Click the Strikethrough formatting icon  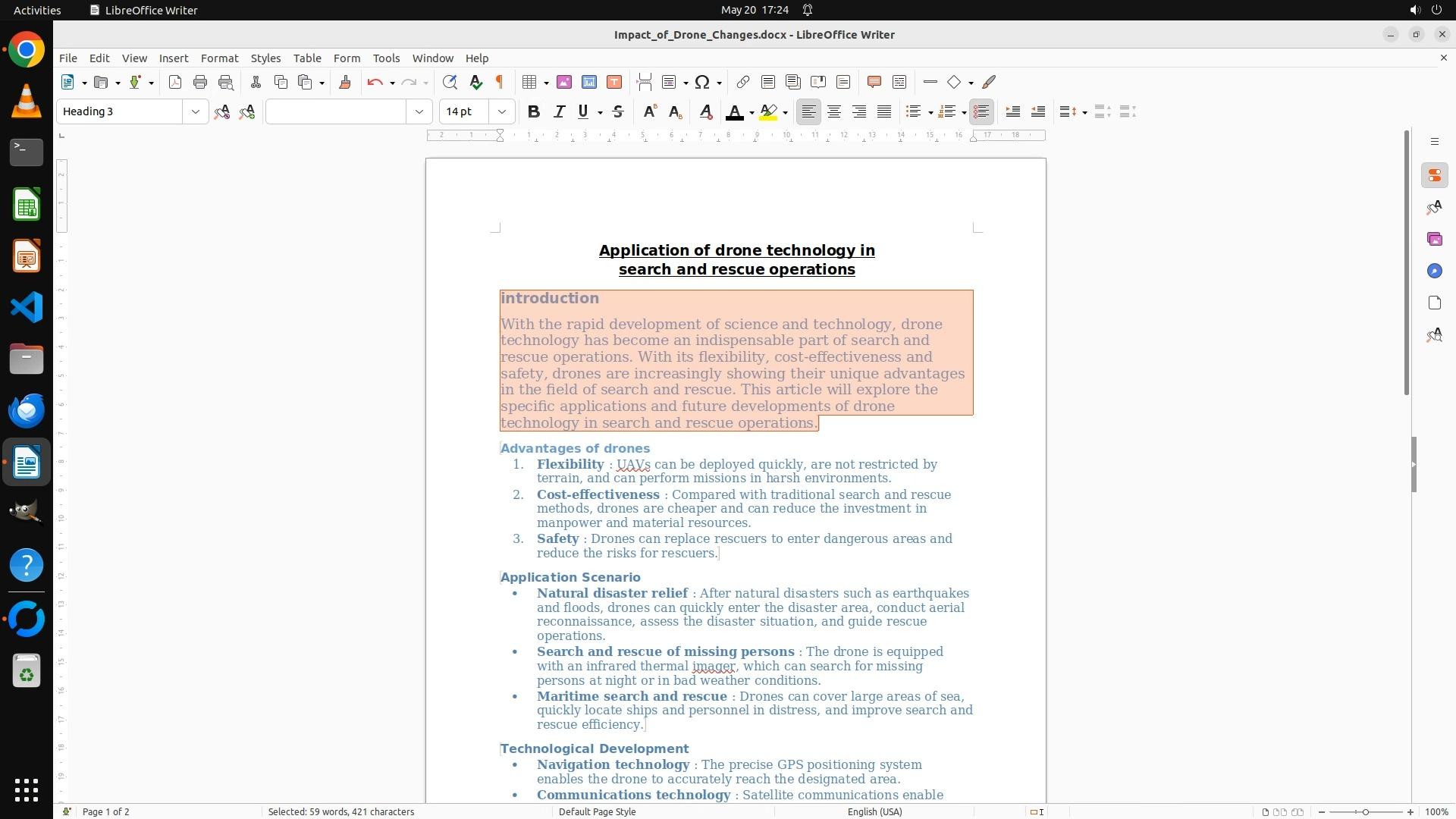[x=618, y=111]
